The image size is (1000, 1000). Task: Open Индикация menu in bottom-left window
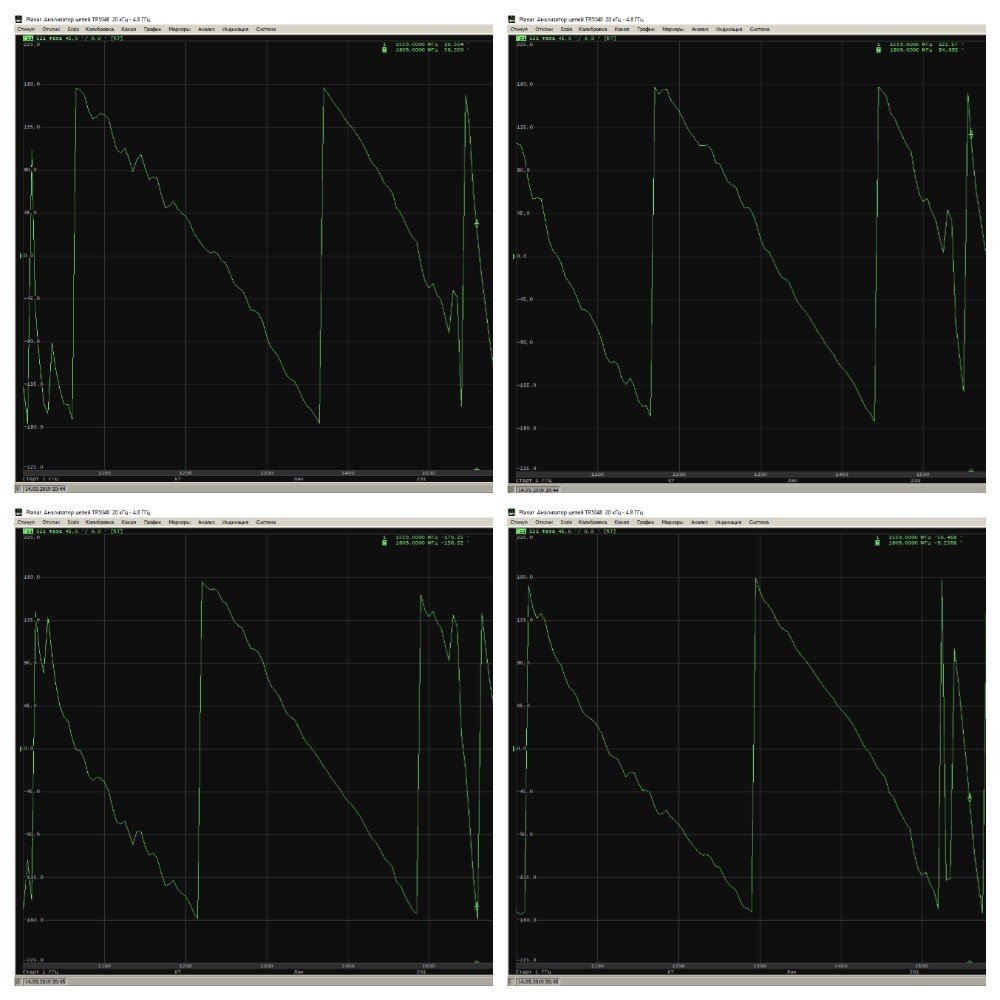coord(235,522)
